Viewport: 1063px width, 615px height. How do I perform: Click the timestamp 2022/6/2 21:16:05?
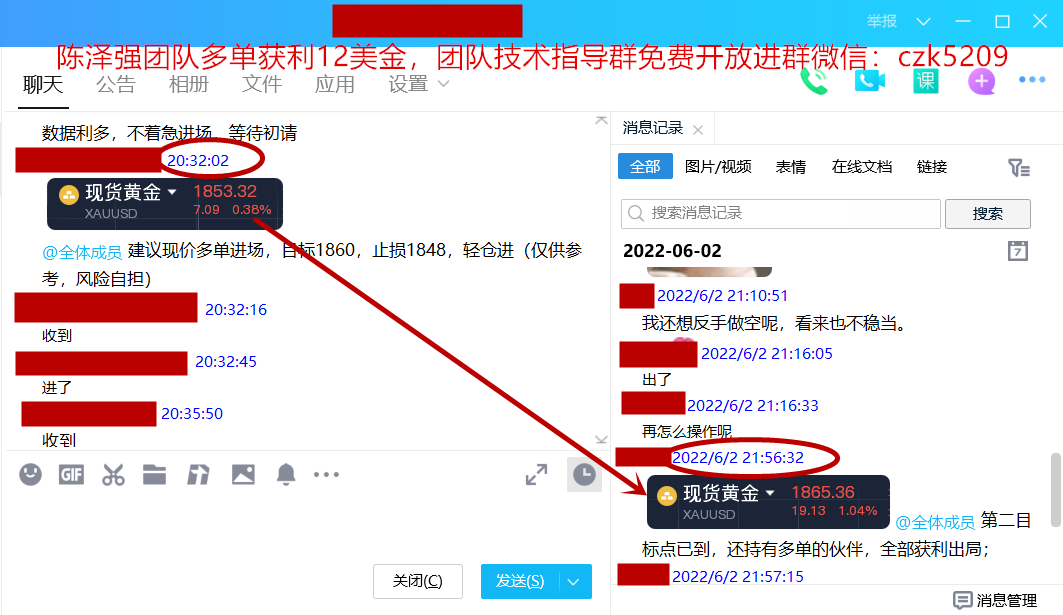coord(767,354)
